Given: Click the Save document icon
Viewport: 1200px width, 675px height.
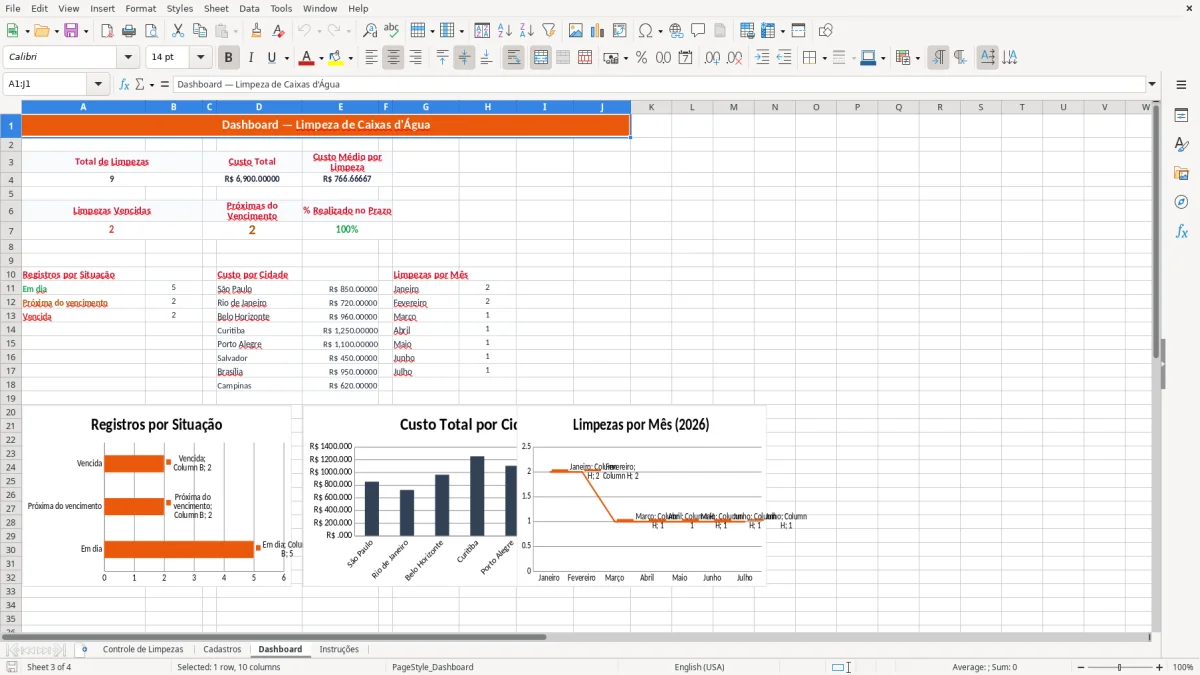Looking at the screenshot, I should click(x=71, y=31).
